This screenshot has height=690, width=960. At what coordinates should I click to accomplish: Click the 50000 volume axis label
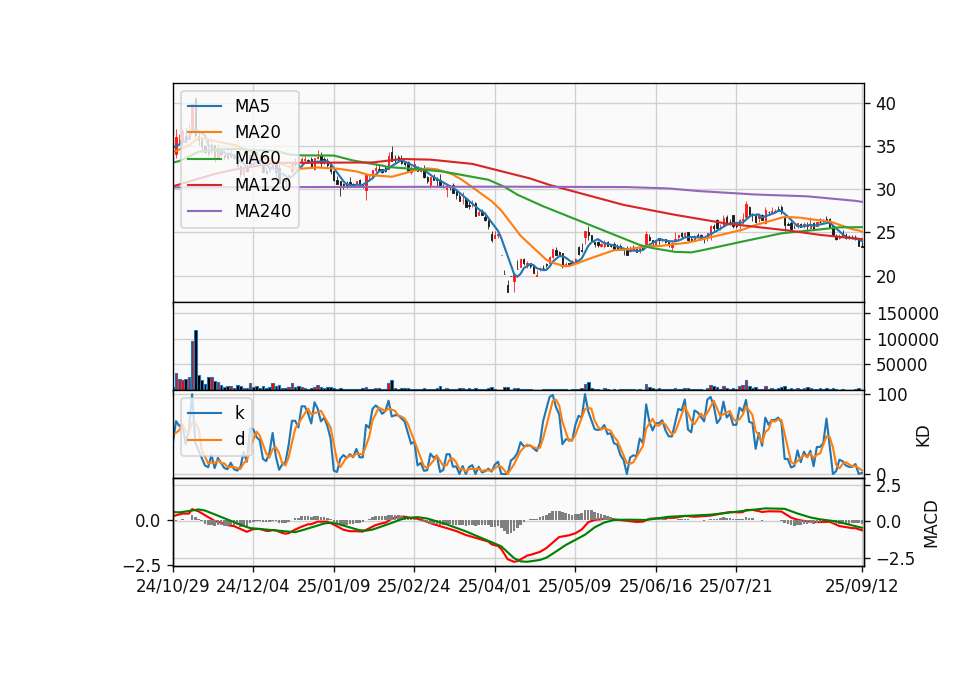coord(902,366)
